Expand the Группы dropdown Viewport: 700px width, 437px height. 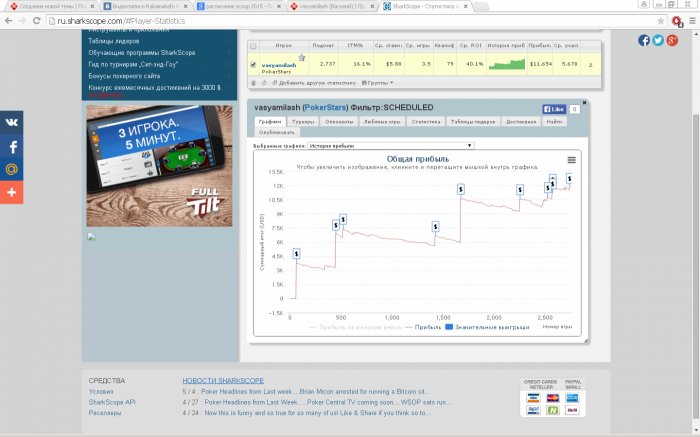378,83
